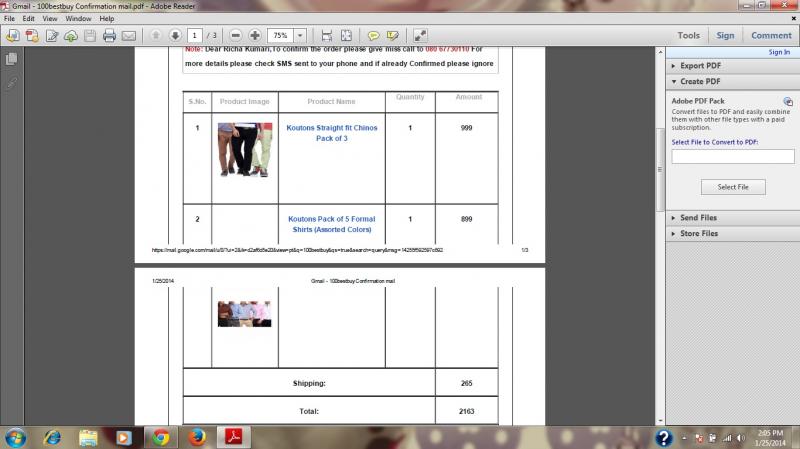Open the page thumbnails panel icon
Screen dimensions: 800x449
click(12, 59)
